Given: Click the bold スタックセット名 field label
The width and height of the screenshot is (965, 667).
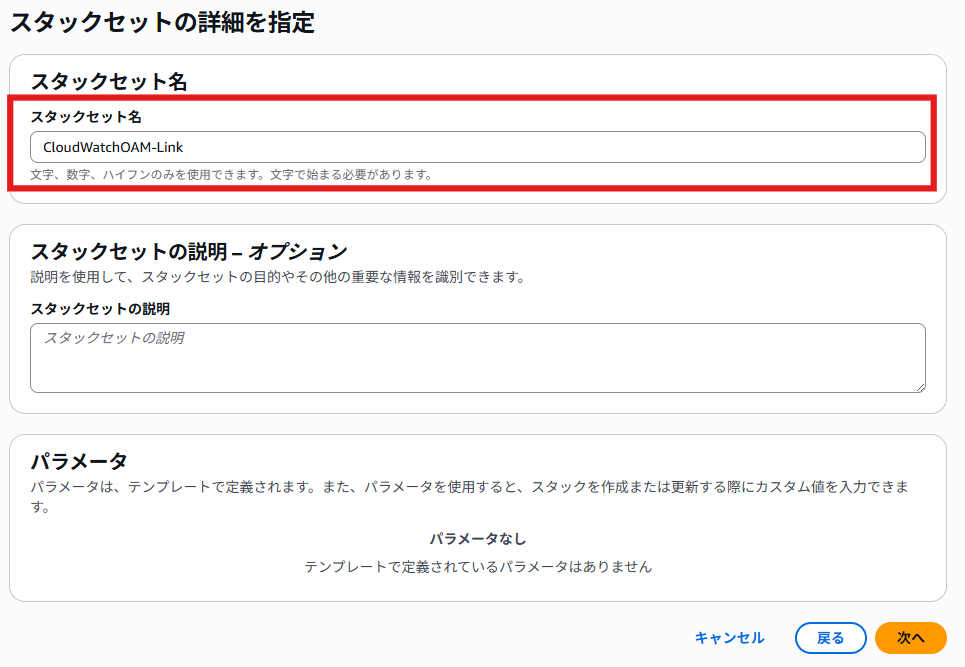Looking at the screenshot, I should 85,117.
